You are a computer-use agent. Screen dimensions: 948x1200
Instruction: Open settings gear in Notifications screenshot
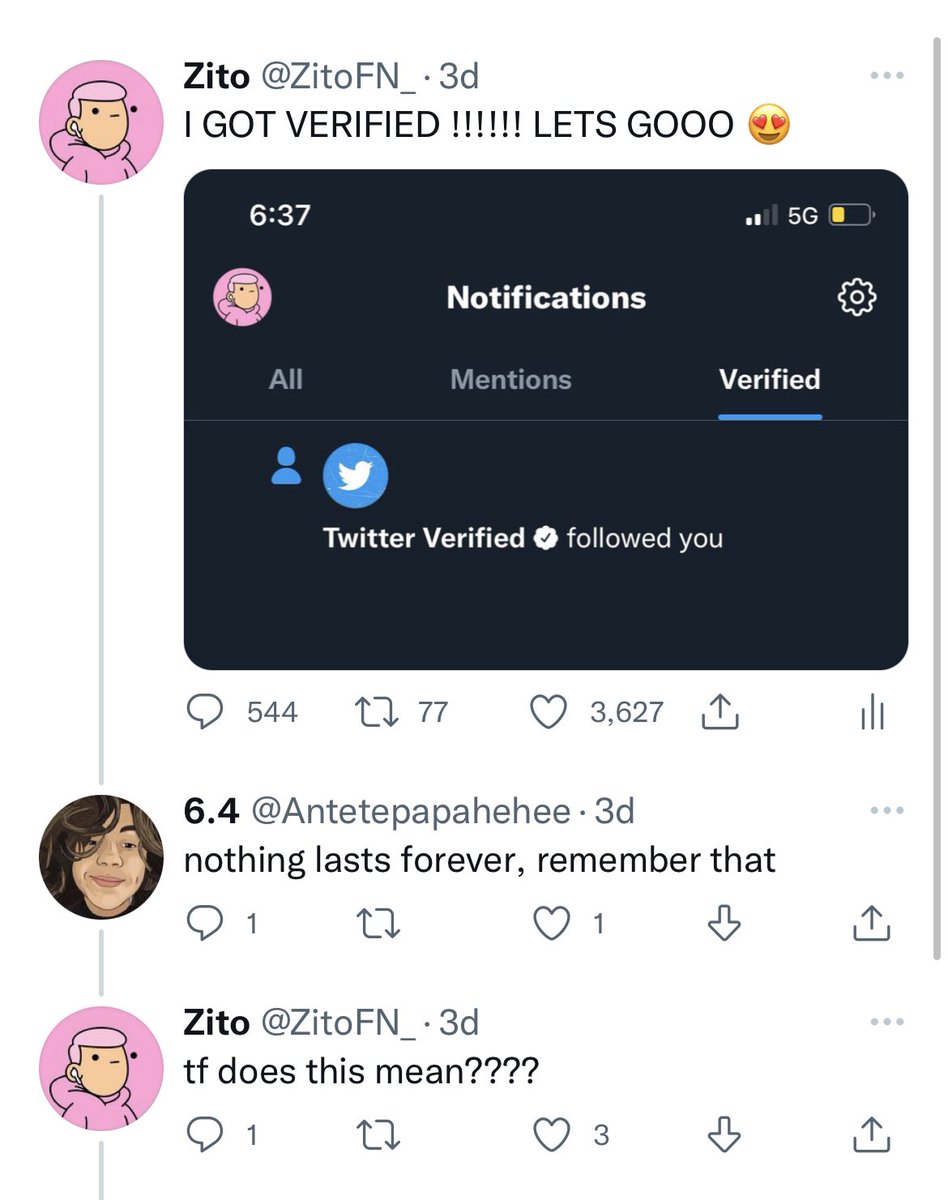click(857, 298)
